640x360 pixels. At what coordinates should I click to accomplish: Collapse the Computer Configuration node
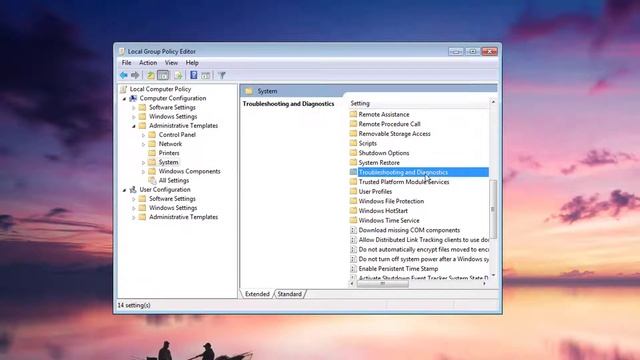point(124,98)
